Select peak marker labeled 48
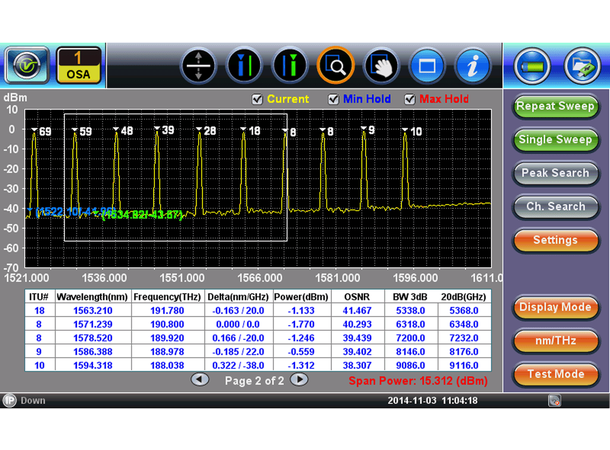The image size is (610, 450). (x=123, y=131)
